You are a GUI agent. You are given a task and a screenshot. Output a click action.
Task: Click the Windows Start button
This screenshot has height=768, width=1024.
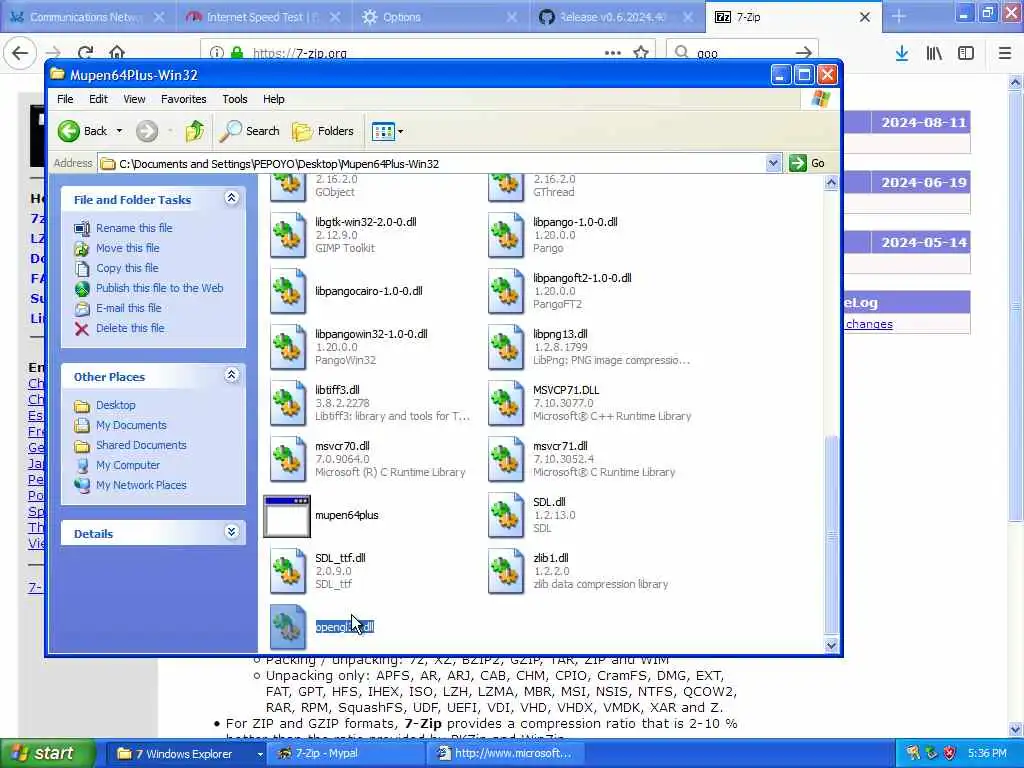47,753
